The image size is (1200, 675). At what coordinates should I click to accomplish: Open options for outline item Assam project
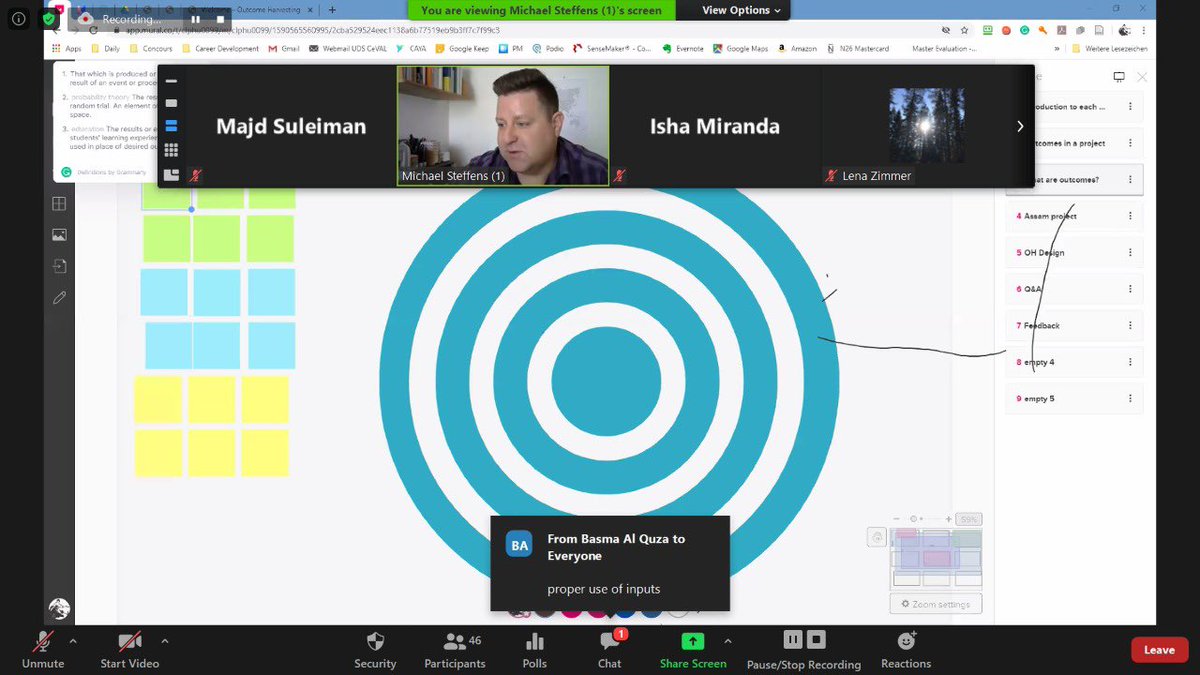(x=1130, y=216)
